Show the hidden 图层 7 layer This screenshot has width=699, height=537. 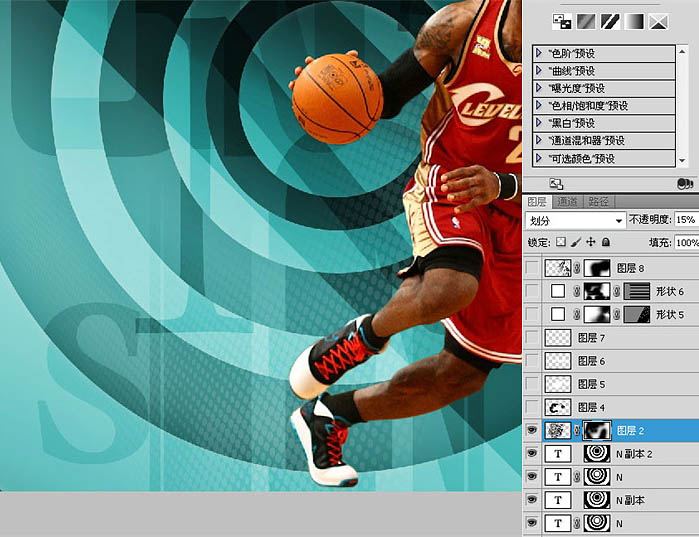coord(532,338)
